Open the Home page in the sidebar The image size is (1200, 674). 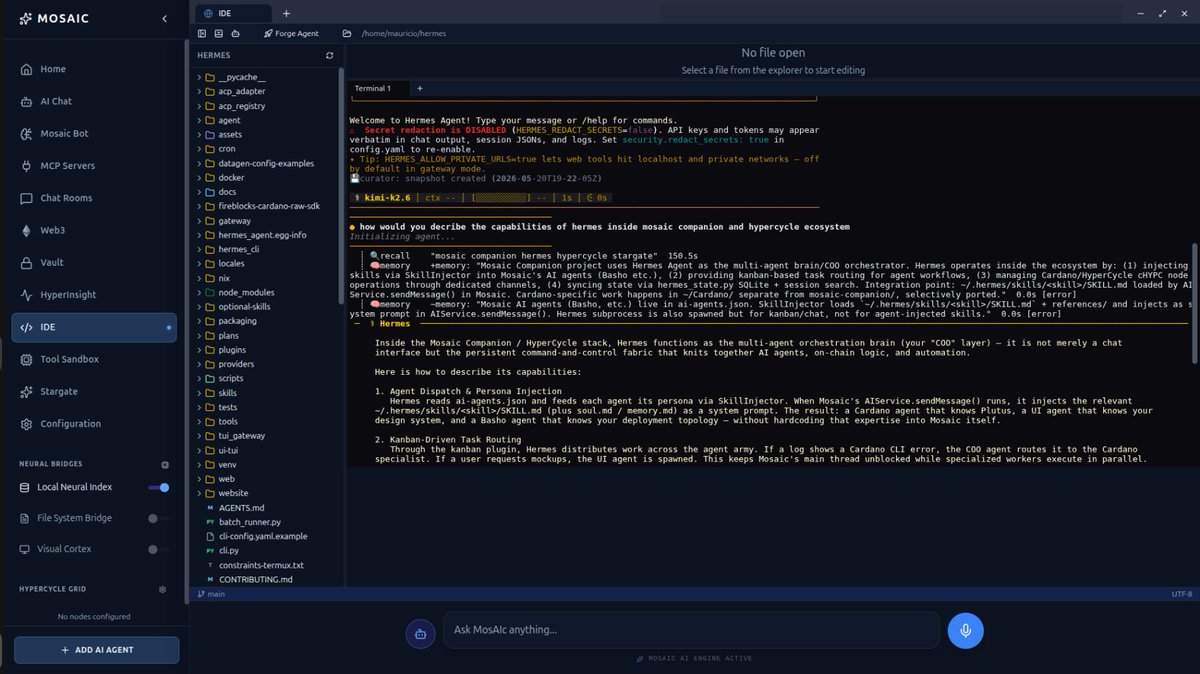[94, 69]
